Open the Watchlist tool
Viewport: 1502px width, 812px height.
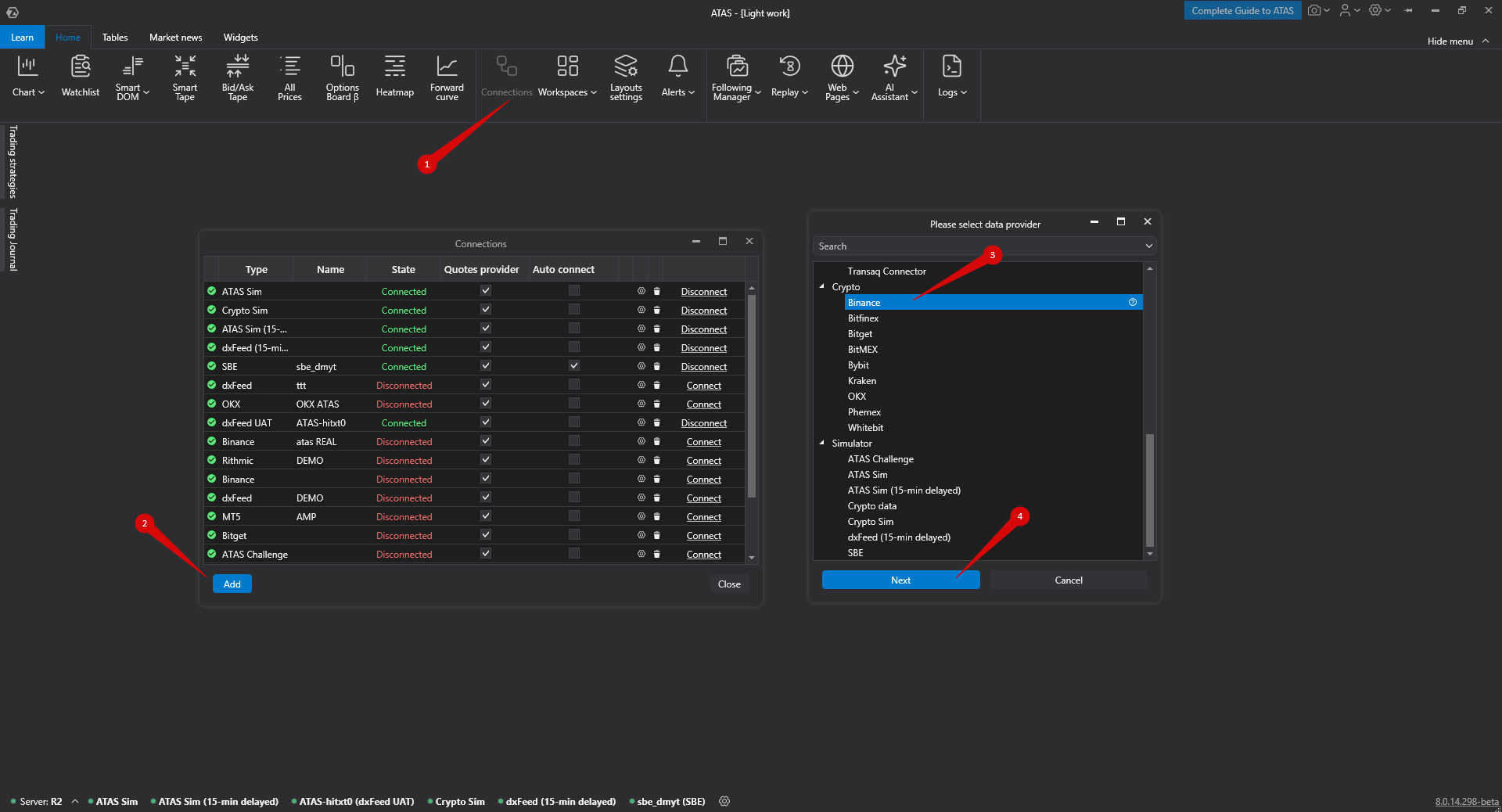point(81,77)
